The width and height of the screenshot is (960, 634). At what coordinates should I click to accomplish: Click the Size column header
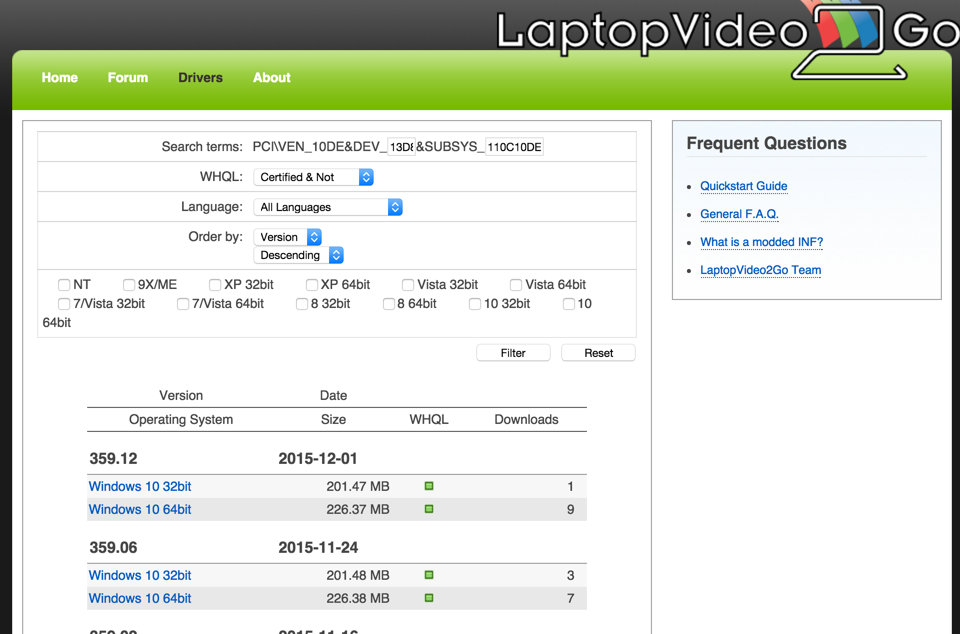(x=333, y=420)
